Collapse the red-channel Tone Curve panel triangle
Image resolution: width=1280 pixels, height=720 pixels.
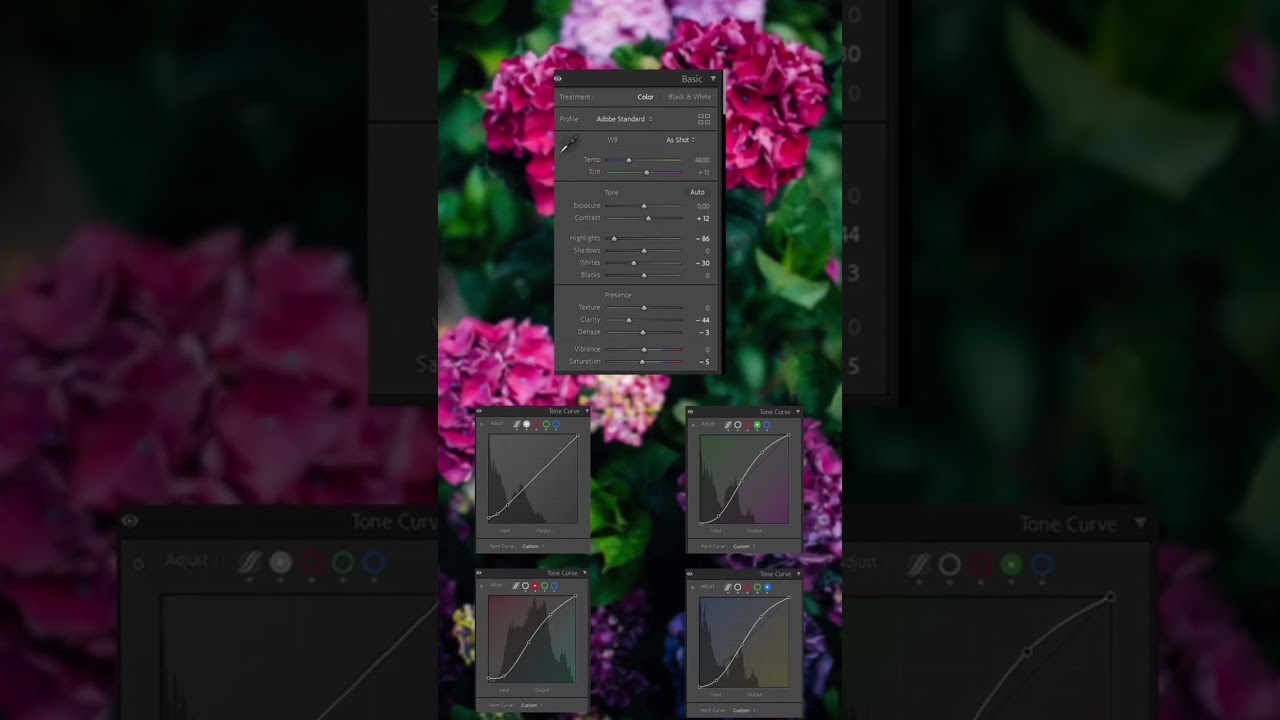585,572
